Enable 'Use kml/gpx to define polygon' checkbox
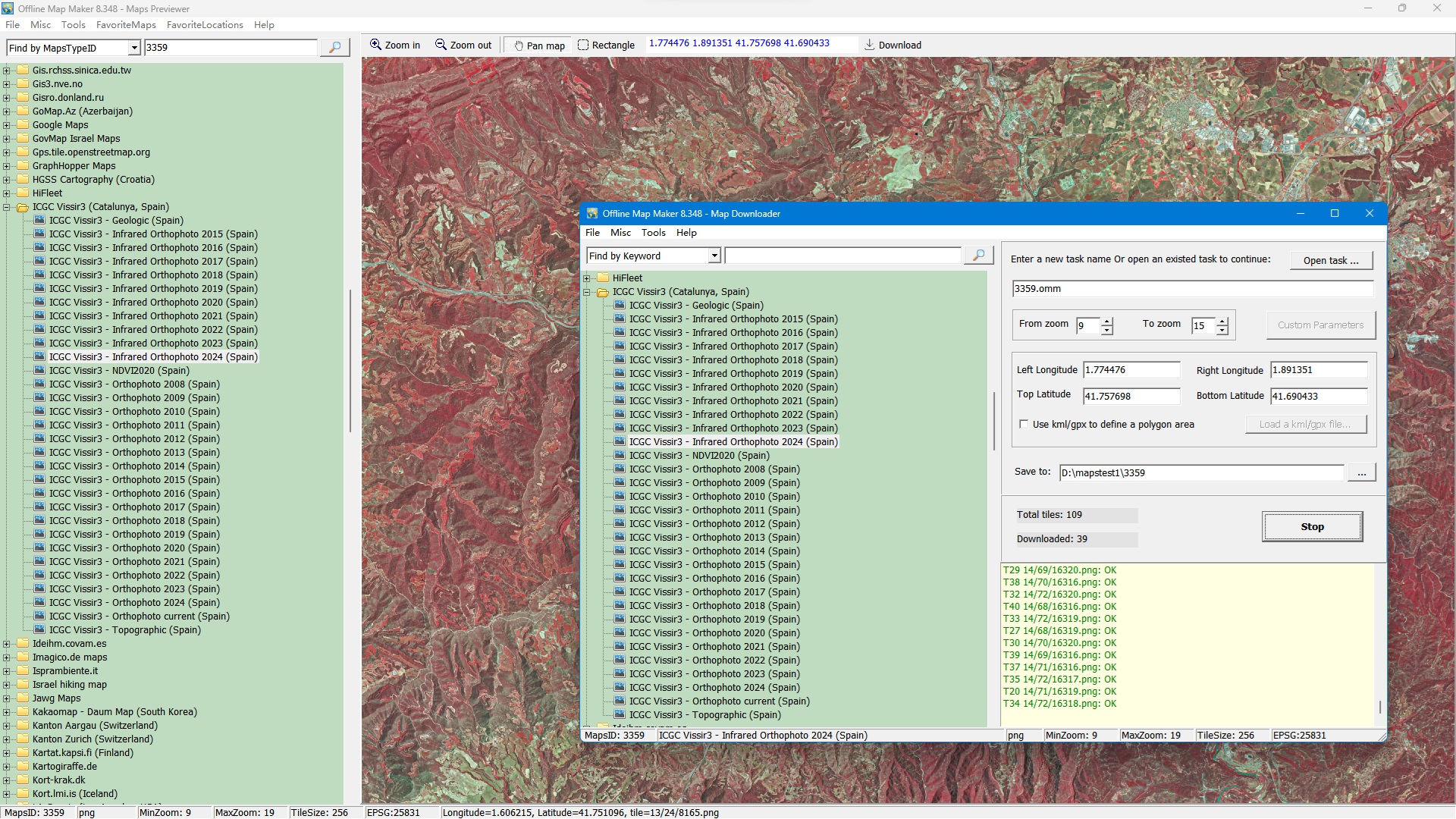Image resolution: width=1456 pixels, height=819 pixels. click(1024, 425)
